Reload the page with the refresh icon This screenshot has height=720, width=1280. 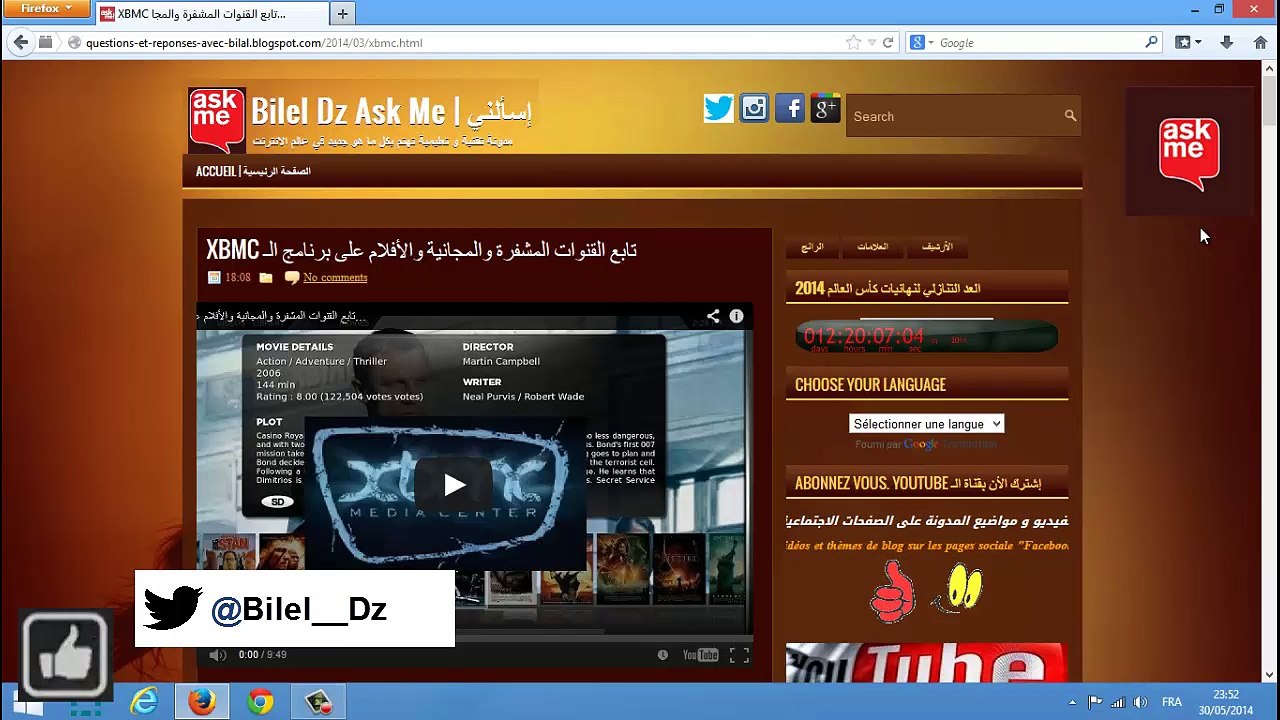tap(887, 43)
